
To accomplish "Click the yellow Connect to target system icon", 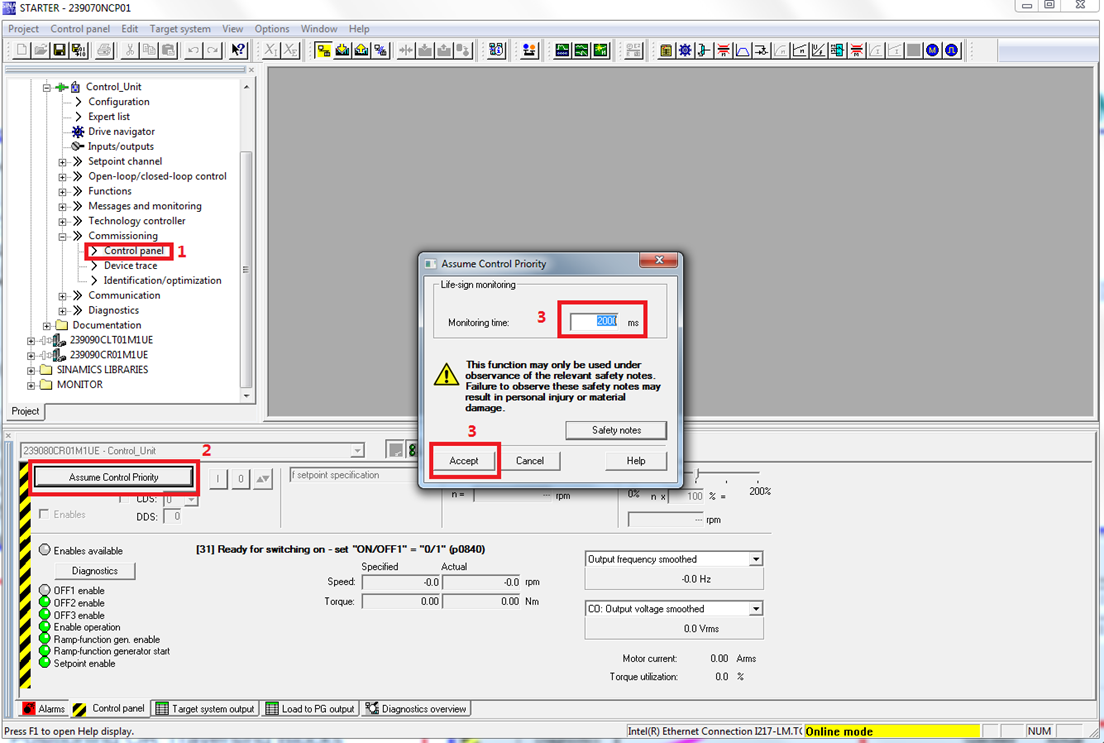I will 325,50.
